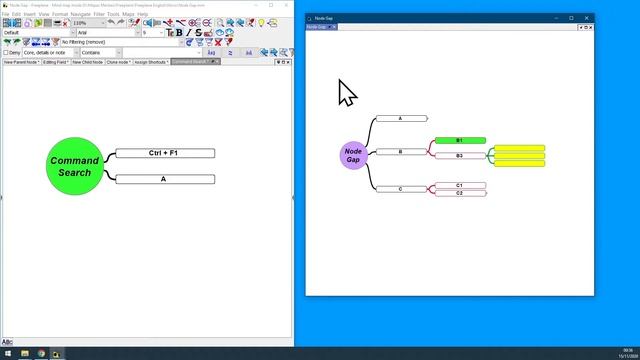The height and width of the screenshot is (360, 640).
Task: Select the 'Ctrl + F1' node
Action: coord(165,153)
